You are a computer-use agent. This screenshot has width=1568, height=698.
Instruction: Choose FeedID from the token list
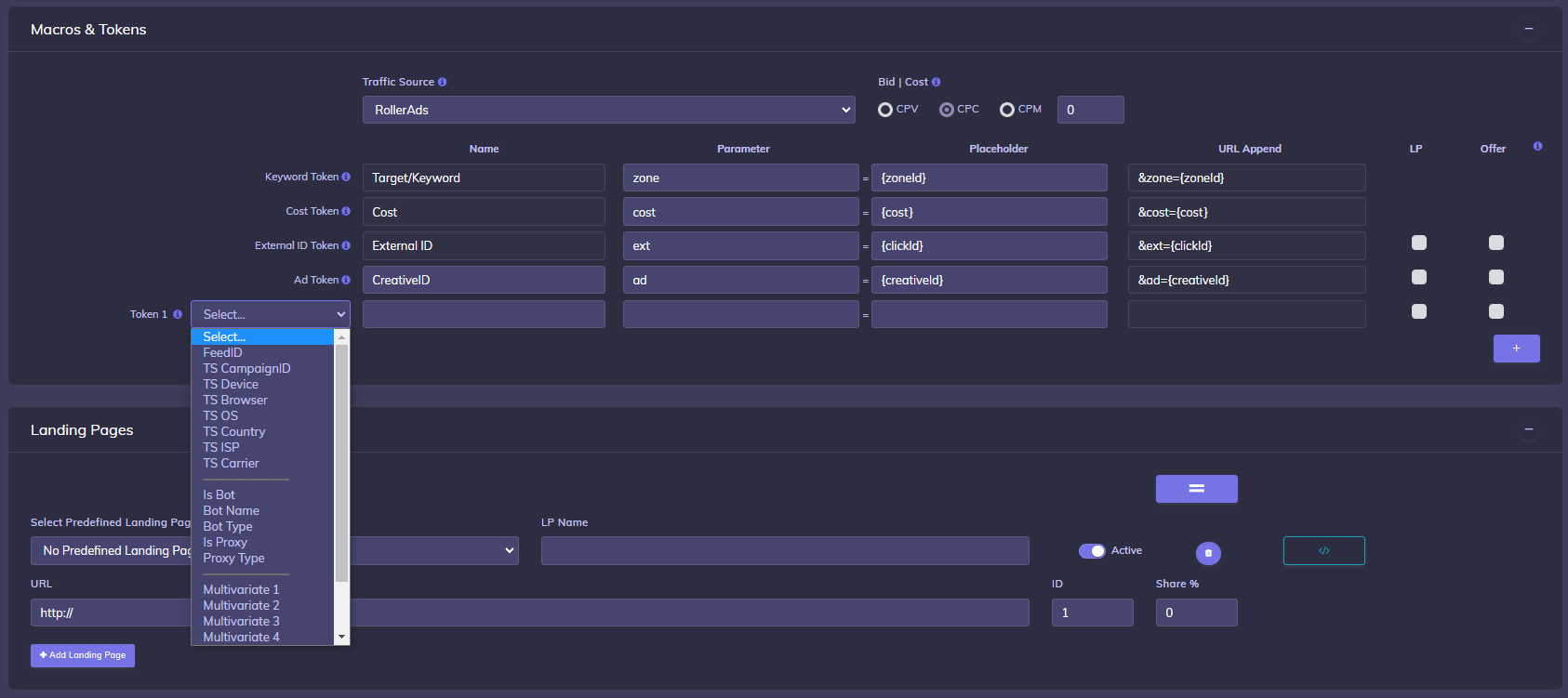tap(262, 353)
